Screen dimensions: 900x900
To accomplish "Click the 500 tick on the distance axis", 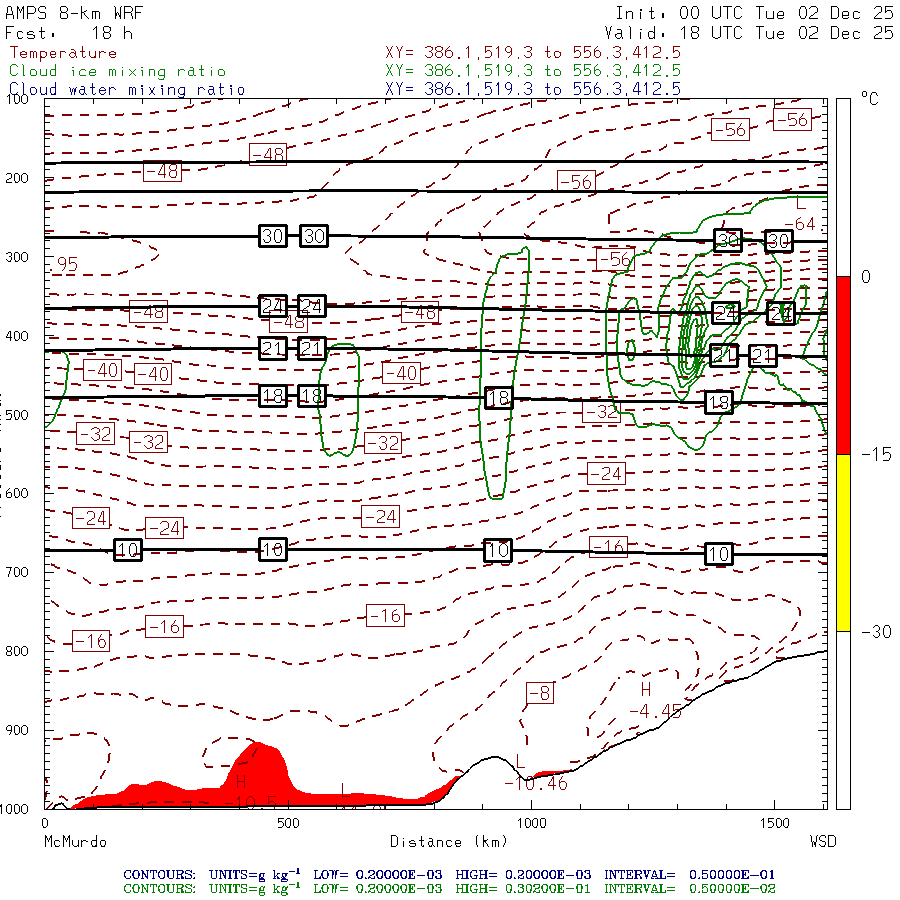I will [288, 823].
